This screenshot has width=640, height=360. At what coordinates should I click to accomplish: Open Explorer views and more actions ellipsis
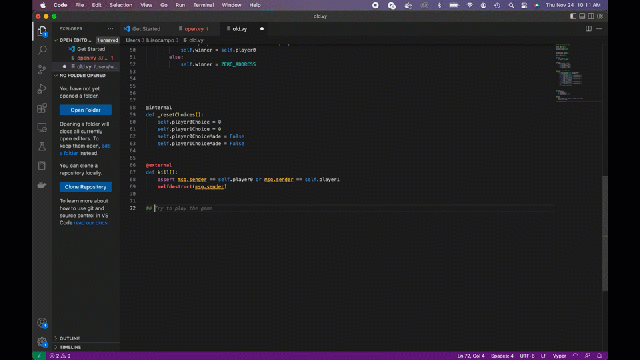[x=110, y=29]
